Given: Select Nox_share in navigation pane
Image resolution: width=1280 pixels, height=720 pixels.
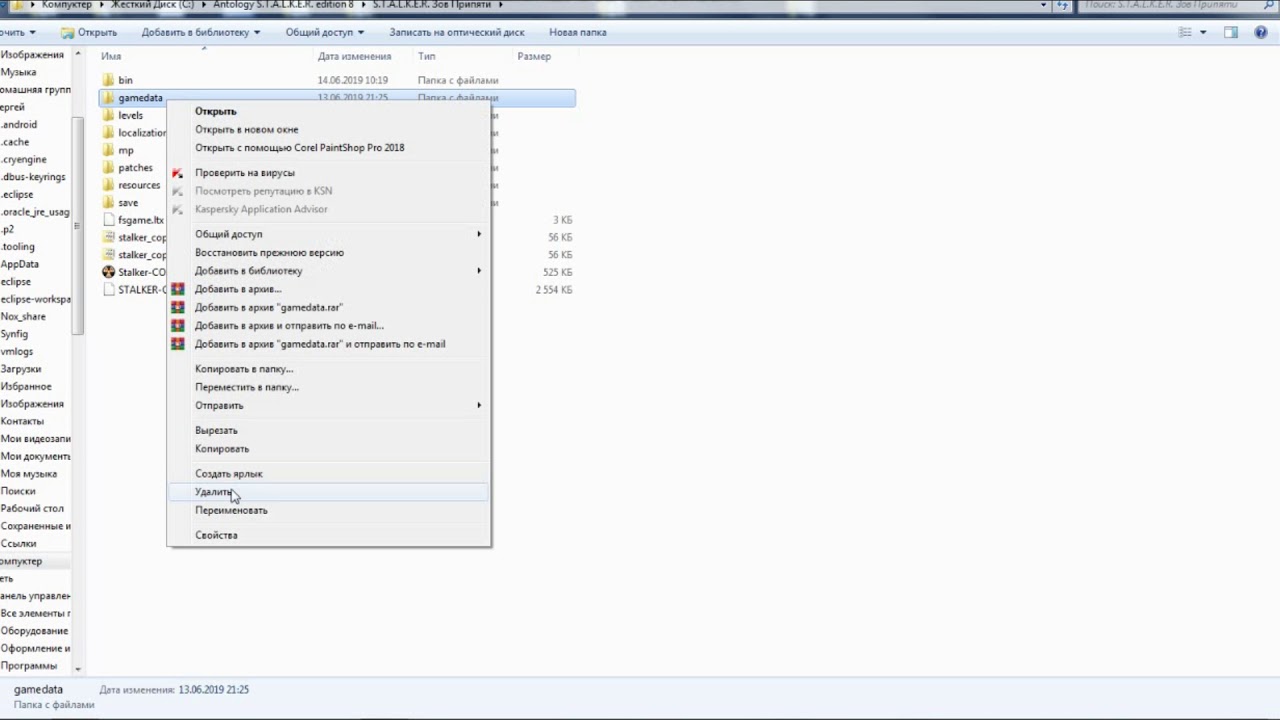Looking at the screenshot, I should [x=23, y=316].
